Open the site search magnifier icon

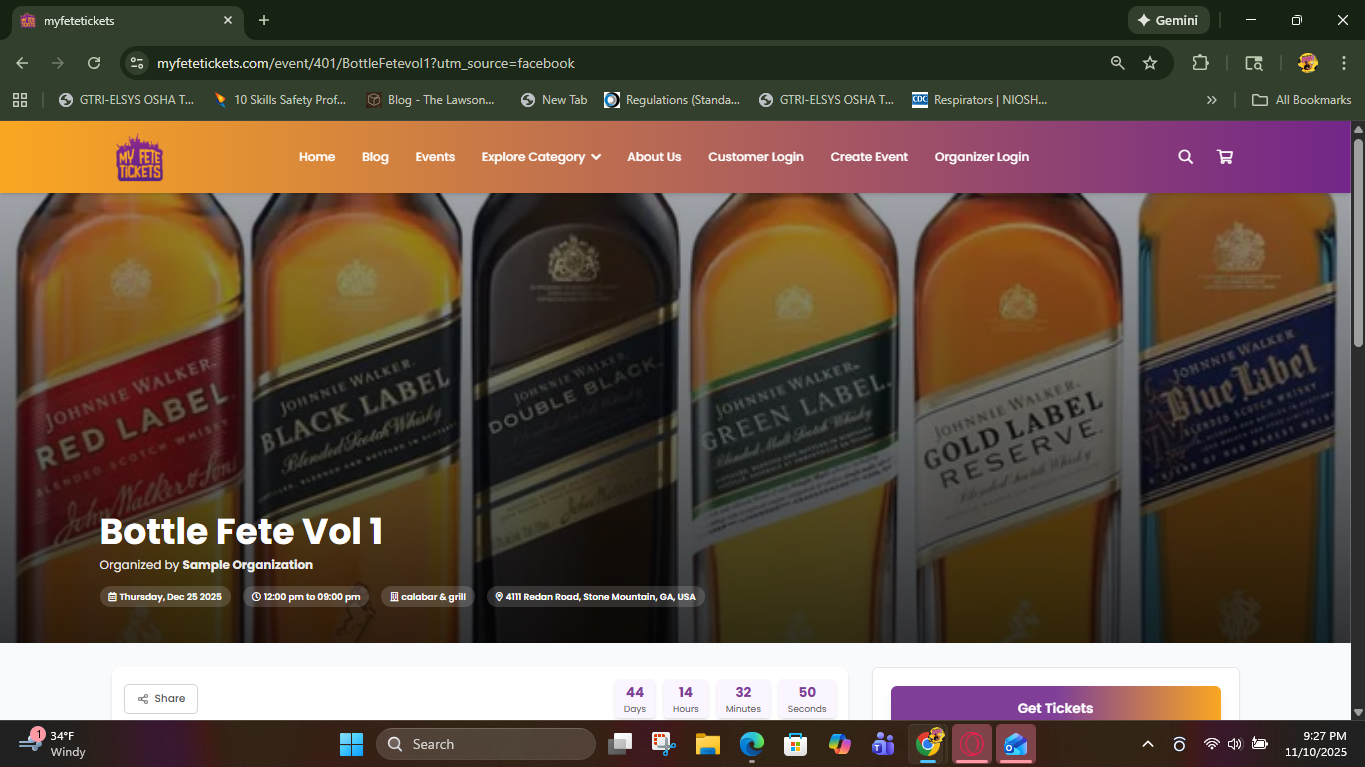[1185, 157]
